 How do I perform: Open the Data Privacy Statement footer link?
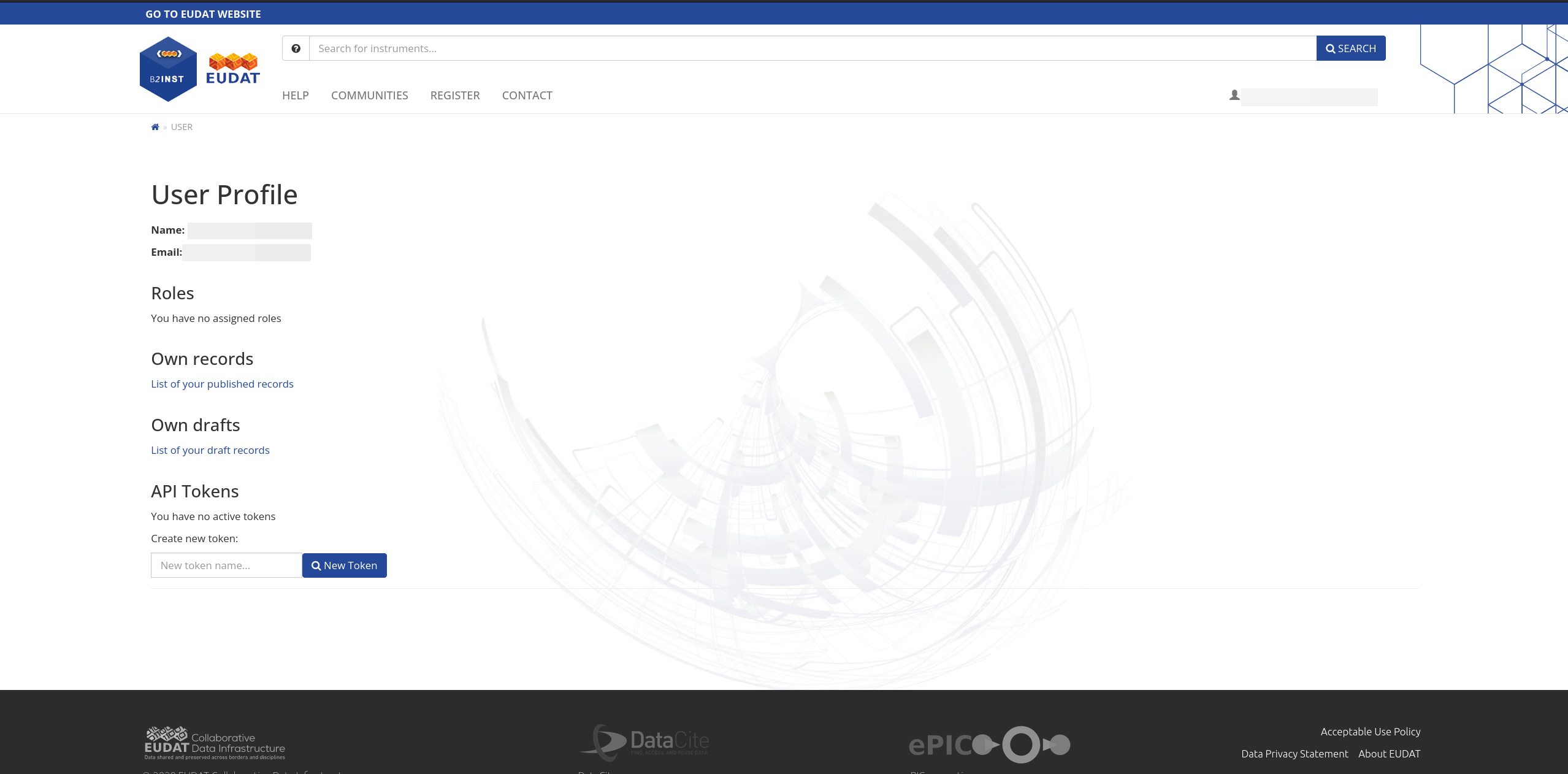(x=1294, y=754)
